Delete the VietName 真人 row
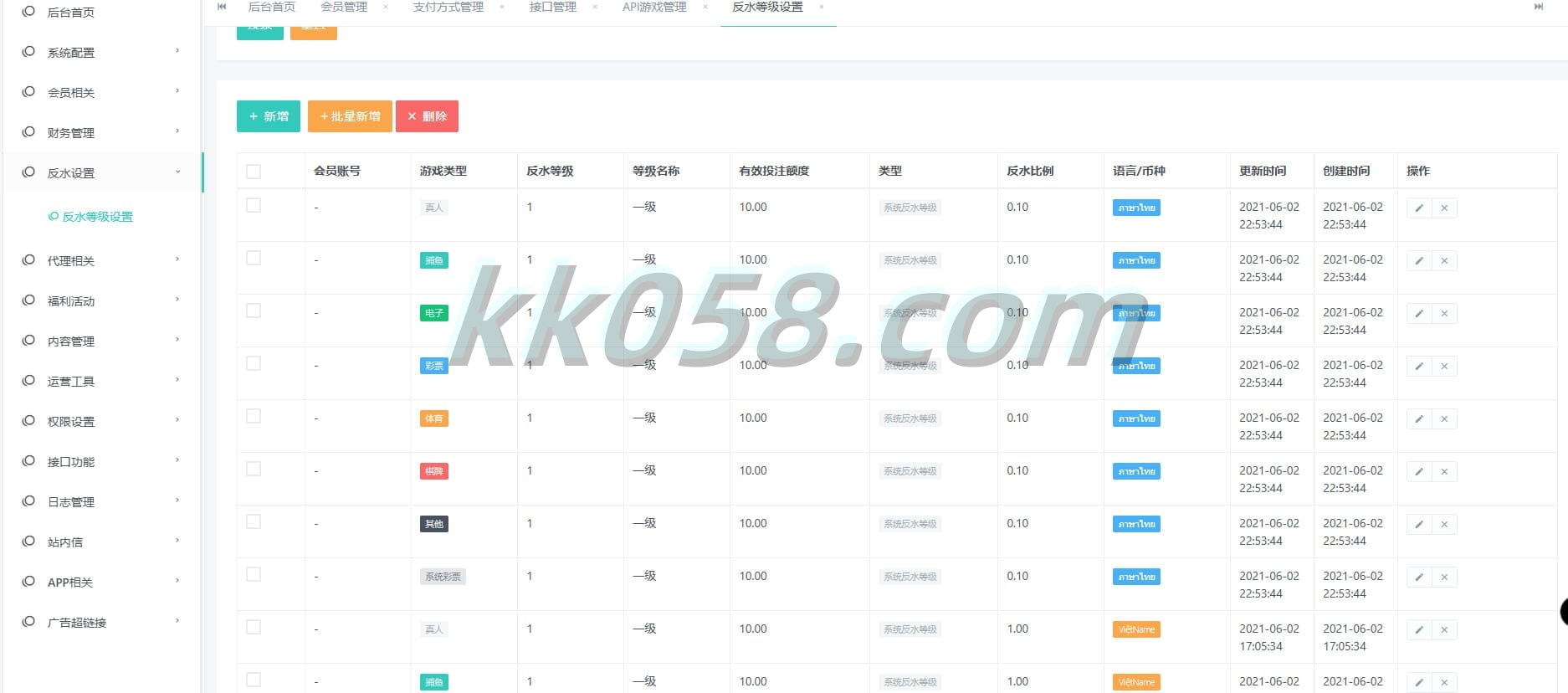This screenshot has height=693, width=1568. point(1444,629)
